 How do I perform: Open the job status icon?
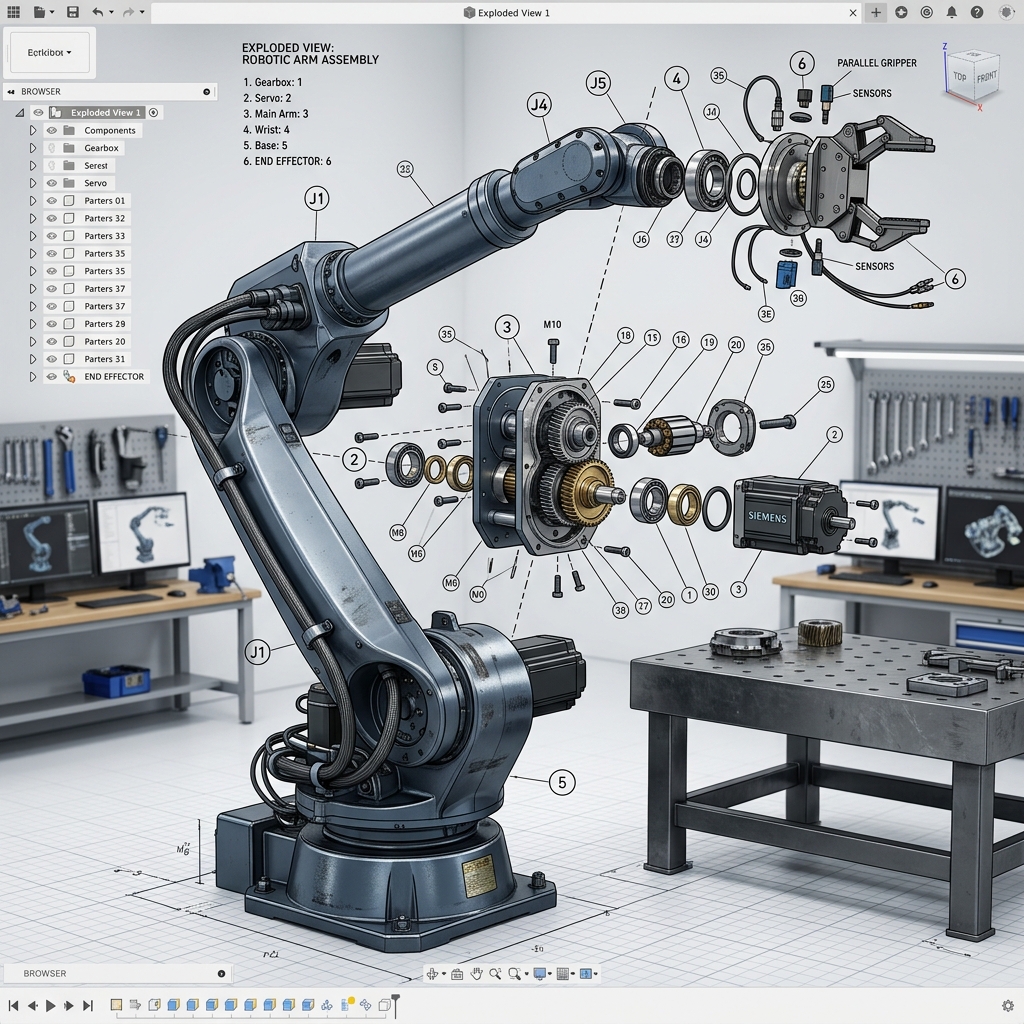(x=926, y=12)
